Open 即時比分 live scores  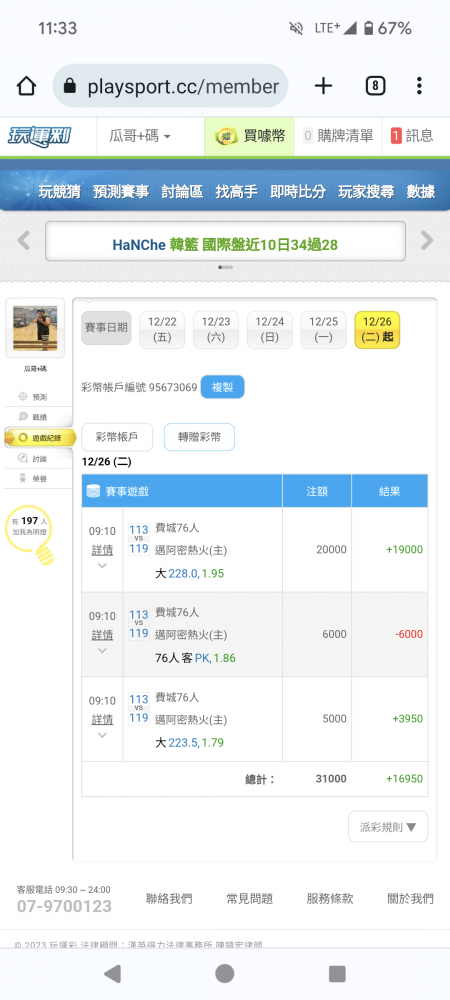298,191
